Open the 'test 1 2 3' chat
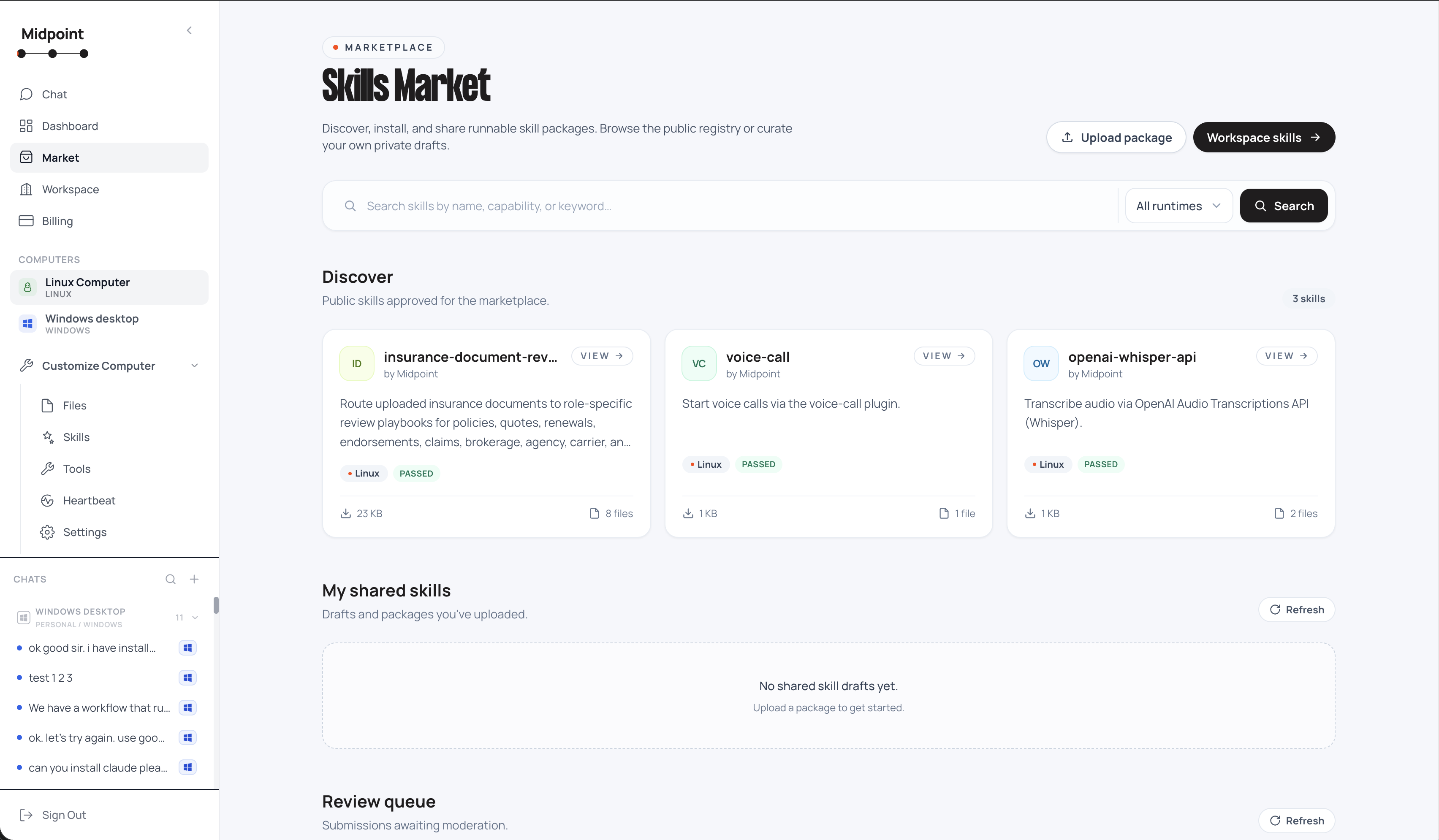This screenshot has width=1439, height=840. click(50, 678)
